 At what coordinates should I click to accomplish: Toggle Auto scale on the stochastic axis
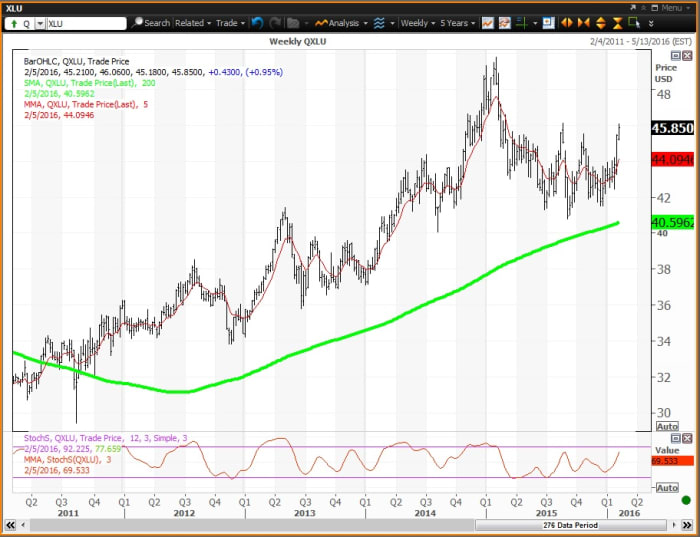coord(666,487)
